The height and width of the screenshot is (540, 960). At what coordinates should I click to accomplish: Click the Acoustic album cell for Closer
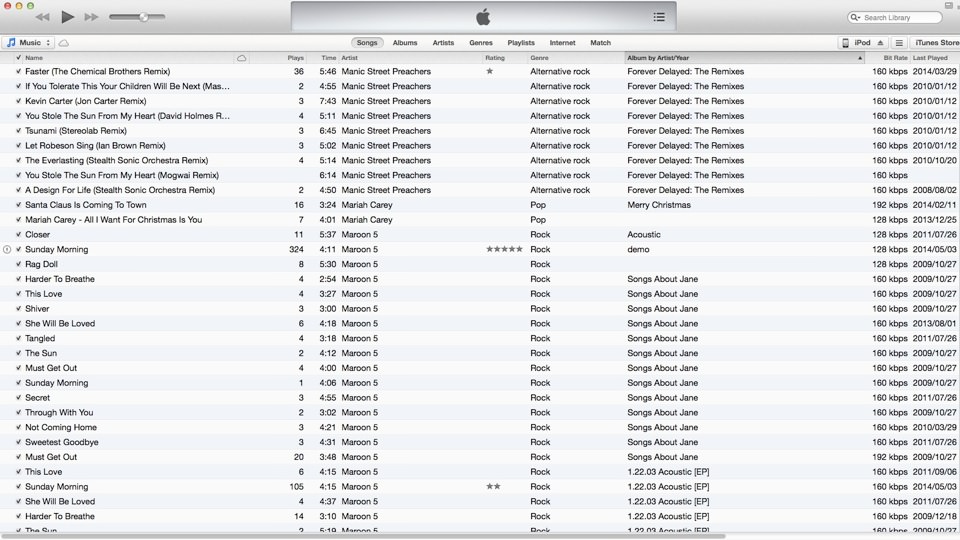coord(644,234)
